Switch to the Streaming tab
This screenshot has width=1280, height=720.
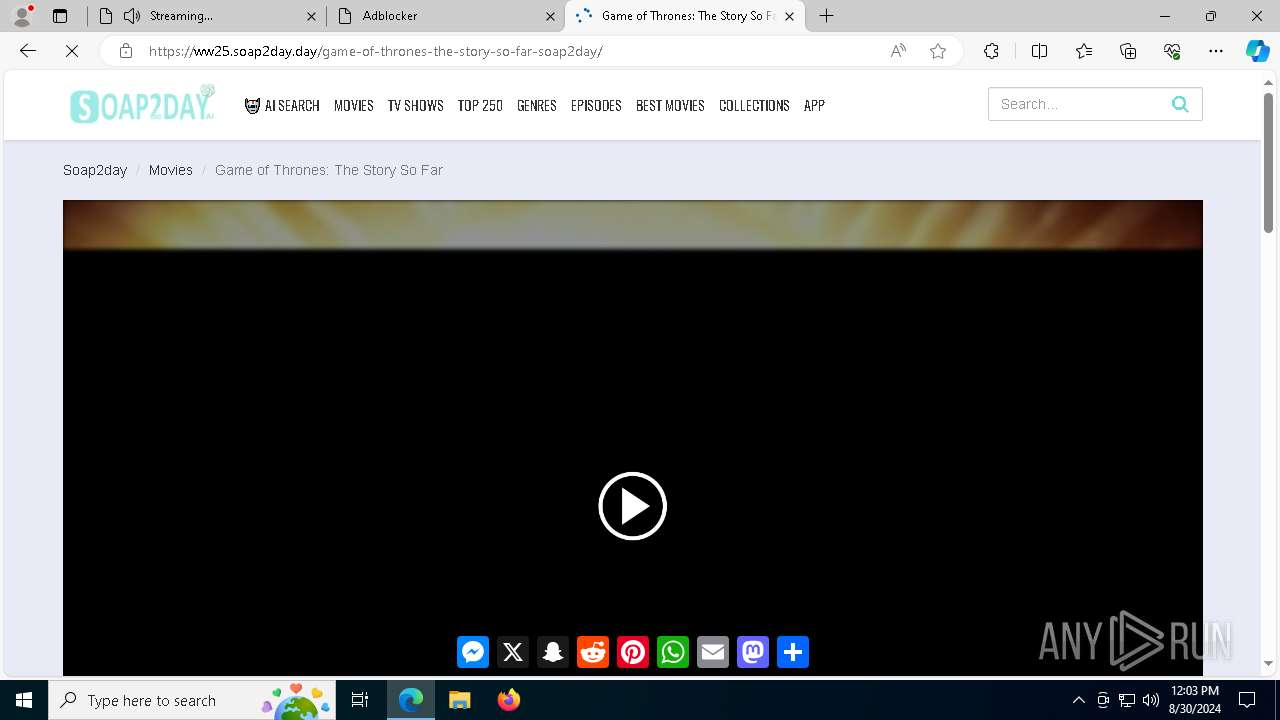coord(206,16)
